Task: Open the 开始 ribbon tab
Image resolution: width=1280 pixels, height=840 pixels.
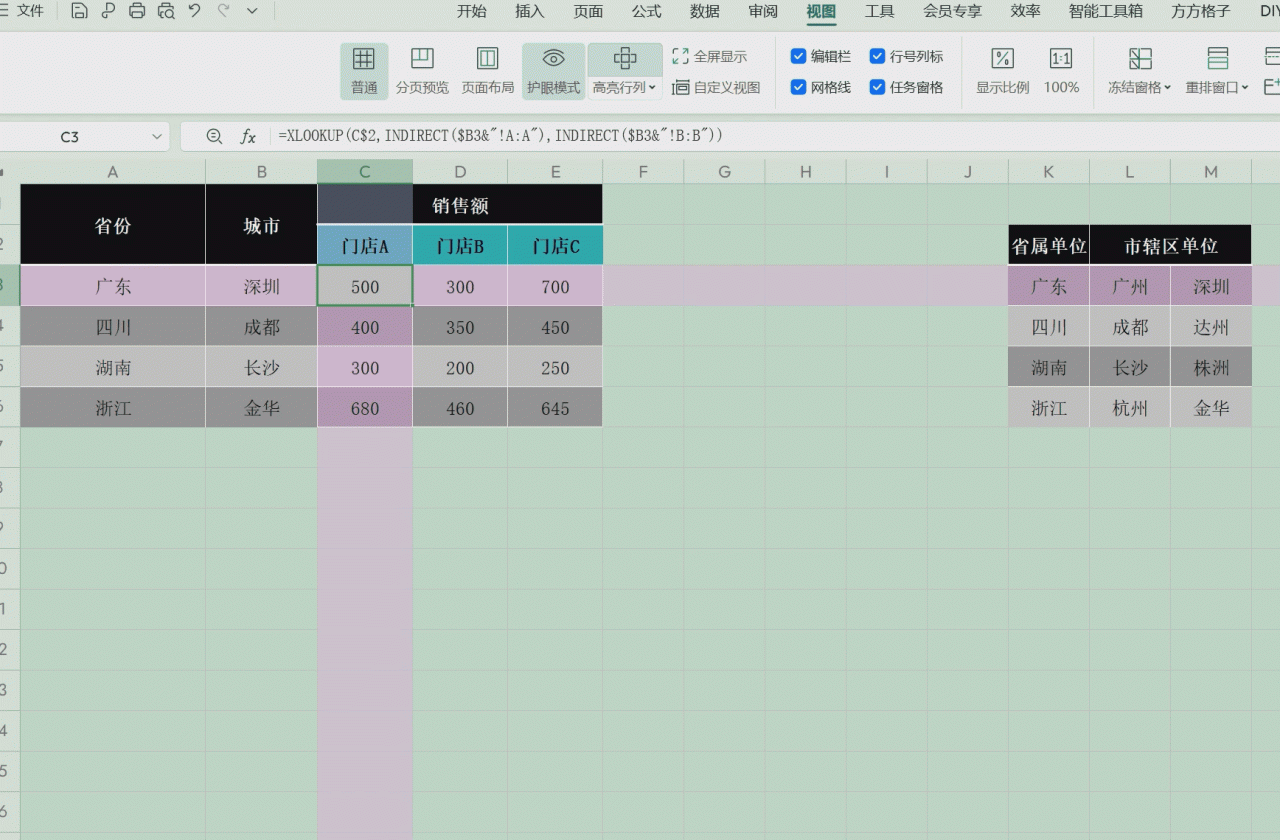Action: coord(472,11)
